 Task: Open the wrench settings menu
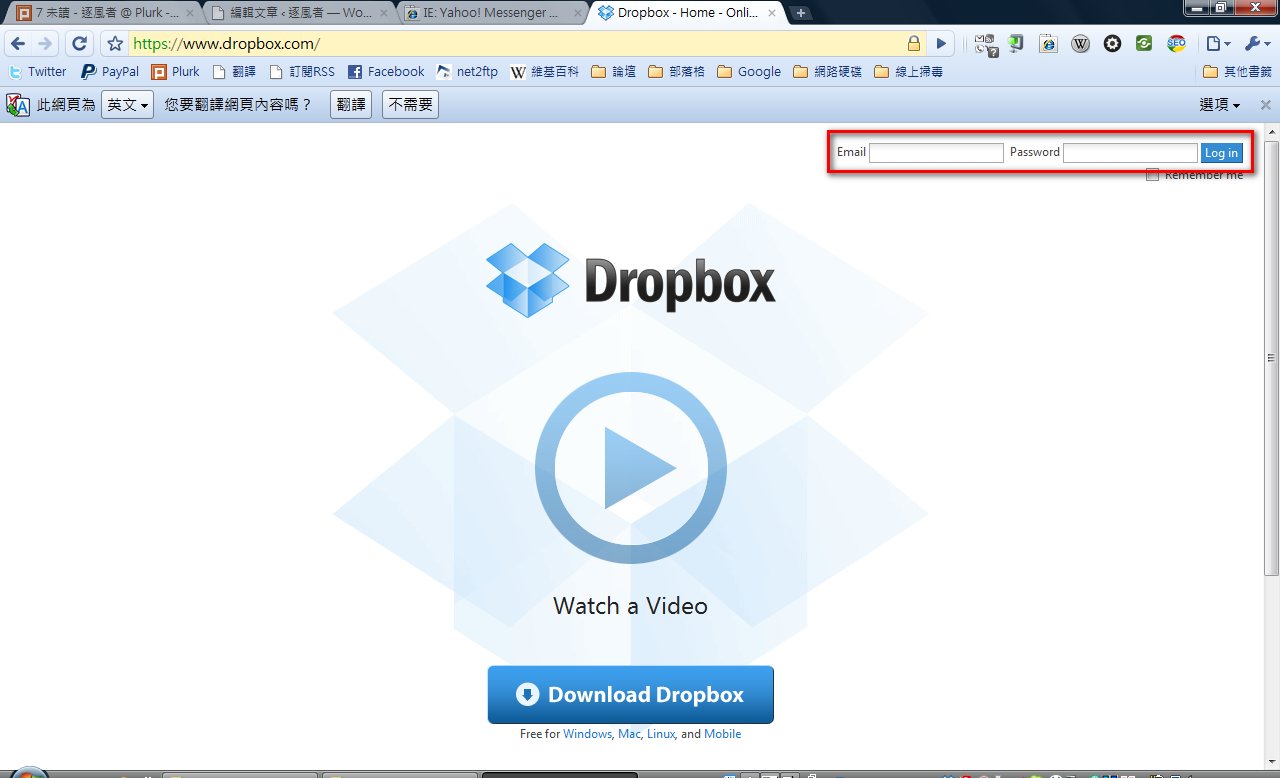1257,44
